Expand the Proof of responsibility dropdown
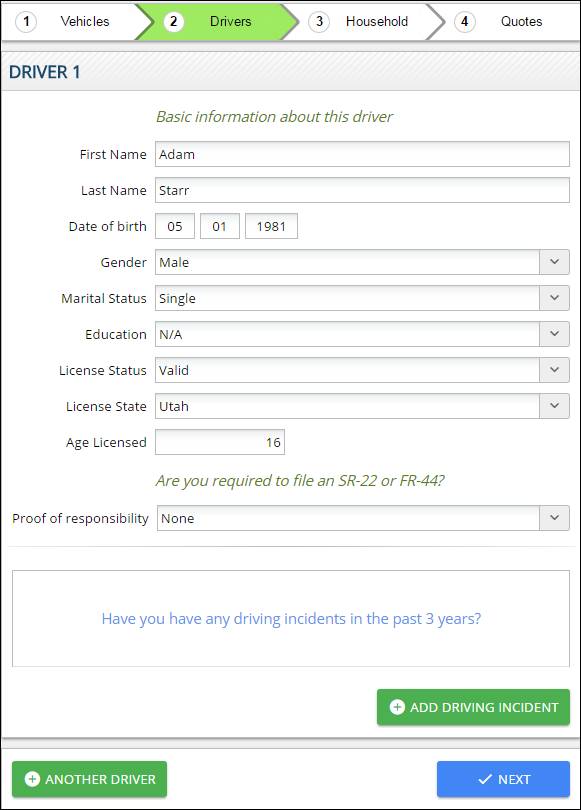Screen dimensions: 581x810 pyautogui.click(x=554, y=518)
